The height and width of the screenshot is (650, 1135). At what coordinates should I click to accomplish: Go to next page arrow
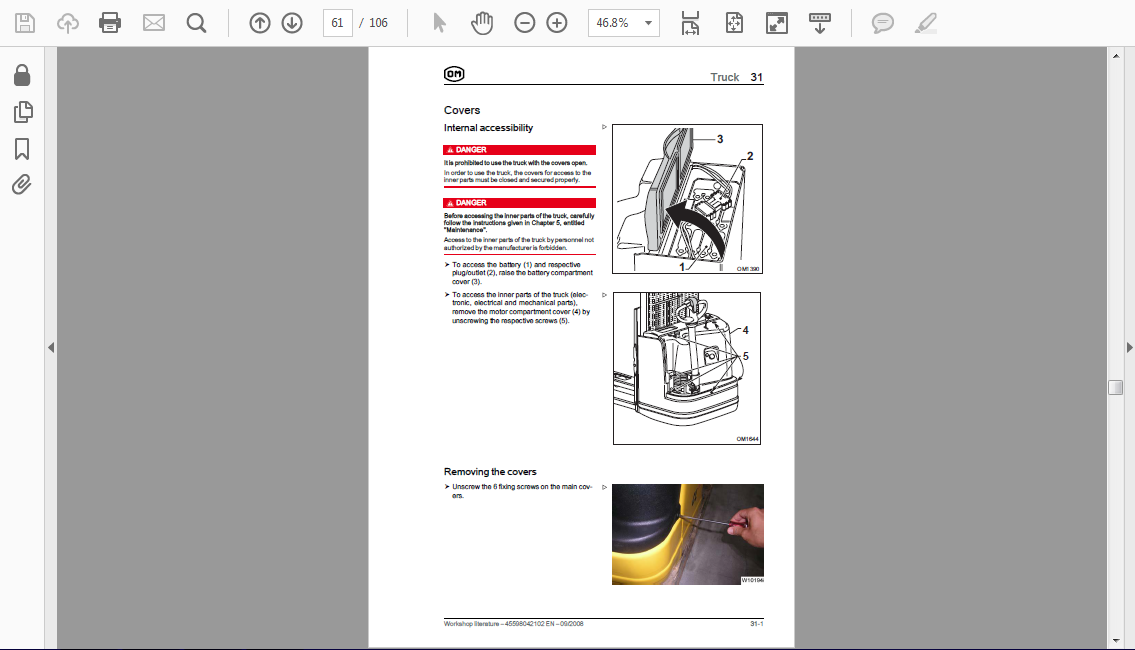pos(292,23)
